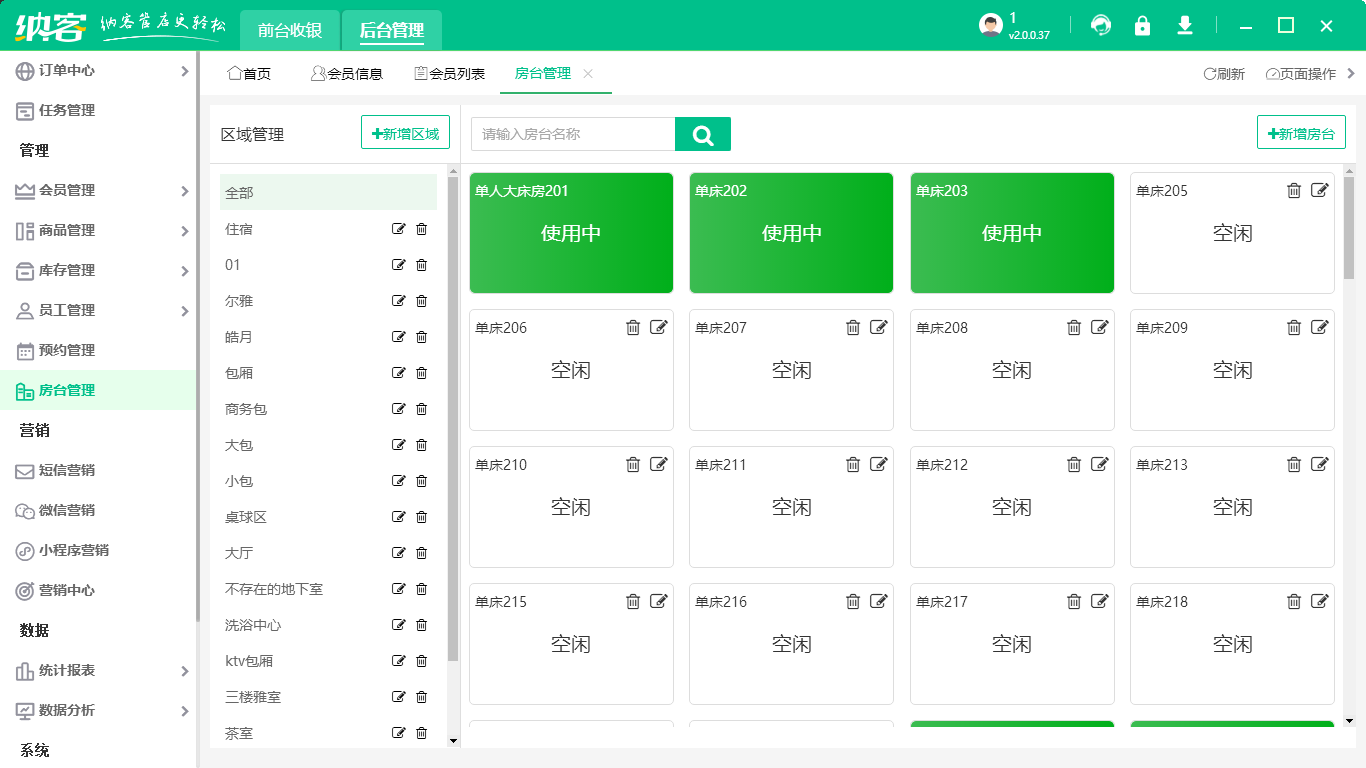Click the green search magnifier button
This screenshot has height=768, width=1366.
click(703, 134)
